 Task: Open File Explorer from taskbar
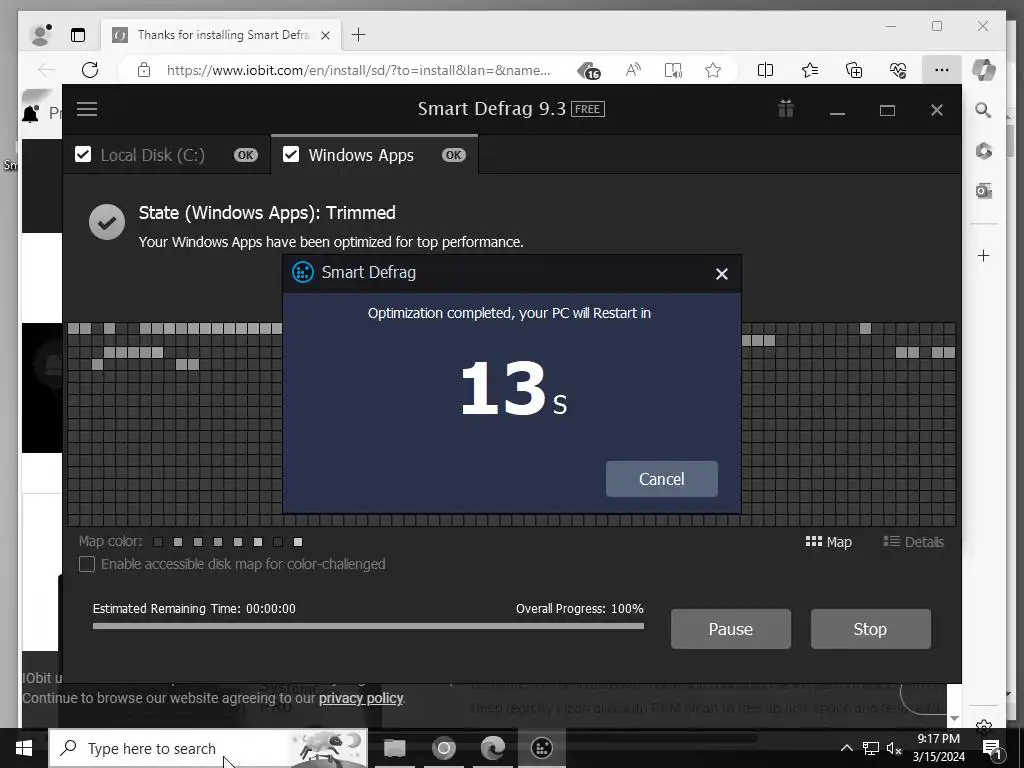[x=394, y=748]
